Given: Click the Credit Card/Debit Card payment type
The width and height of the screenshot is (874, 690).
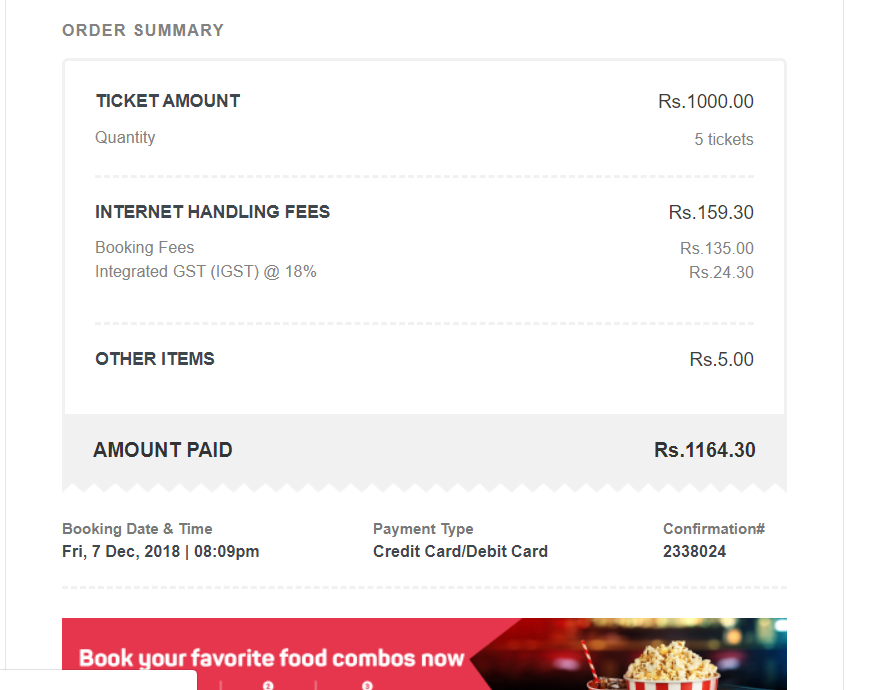Looking at the screenshot, I should (x=460, y=552).
